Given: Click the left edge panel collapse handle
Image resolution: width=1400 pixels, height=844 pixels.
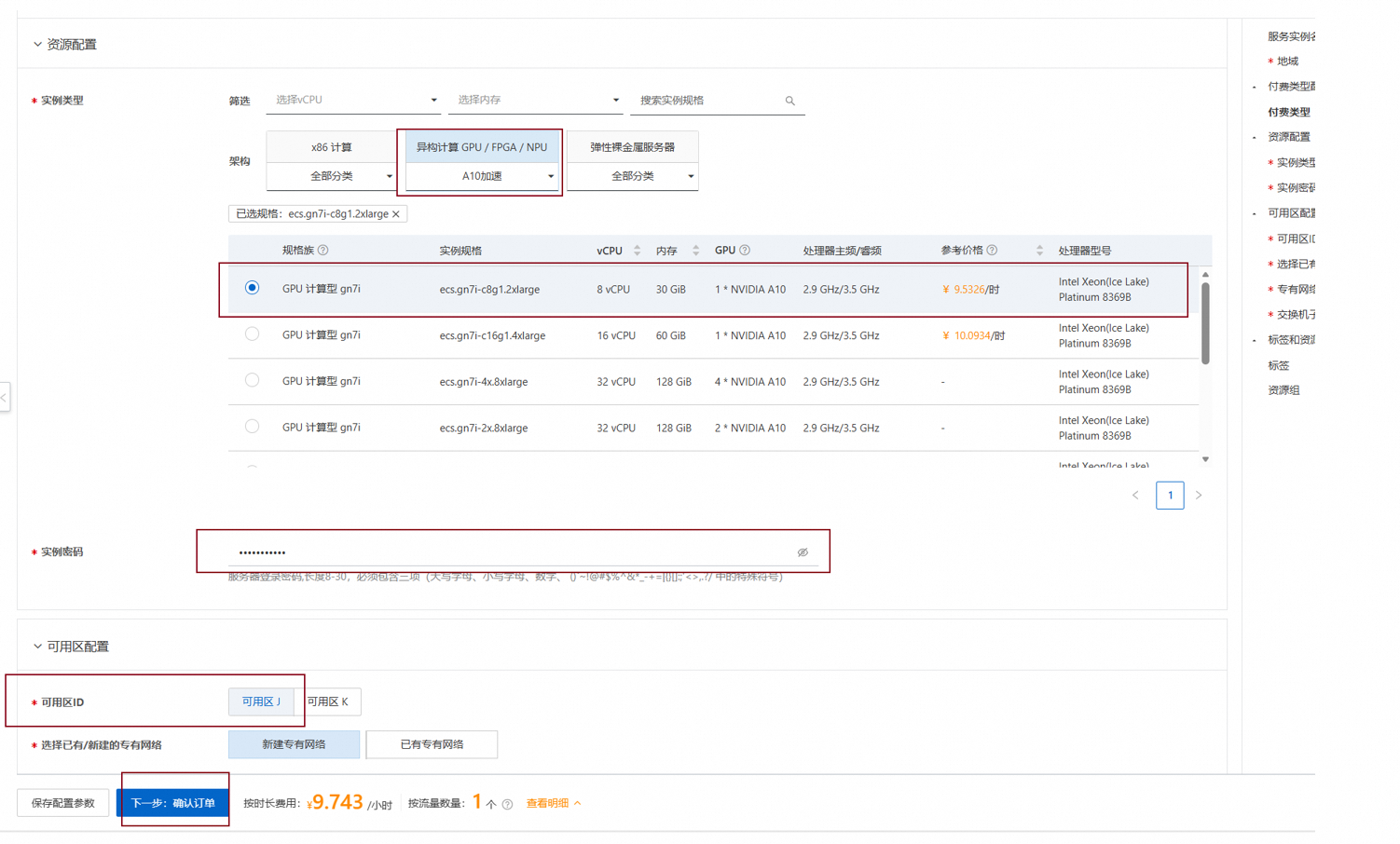Looking at the screenshot, I should [x=5, y=398].
